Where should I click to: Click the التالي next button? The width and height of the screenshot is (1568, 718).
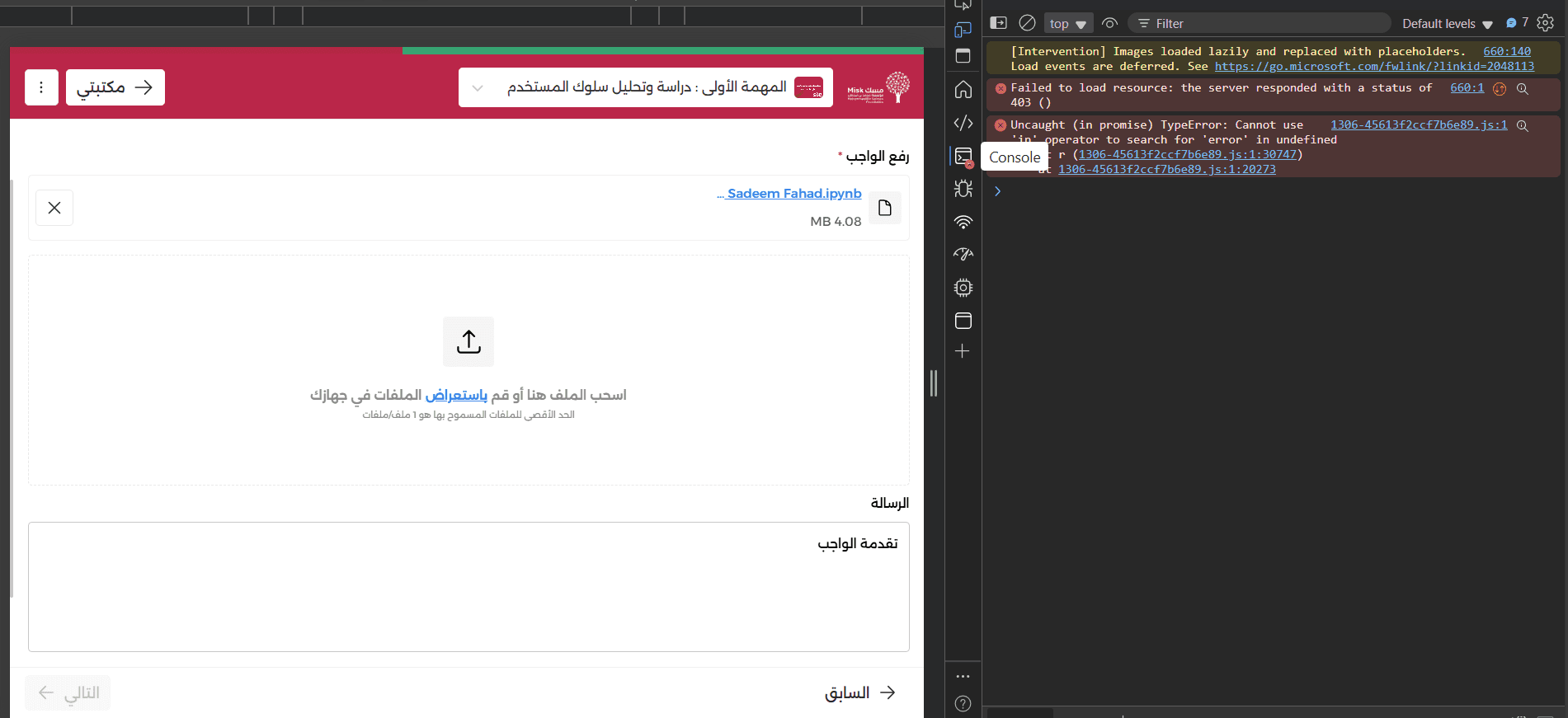click(68, 692)
